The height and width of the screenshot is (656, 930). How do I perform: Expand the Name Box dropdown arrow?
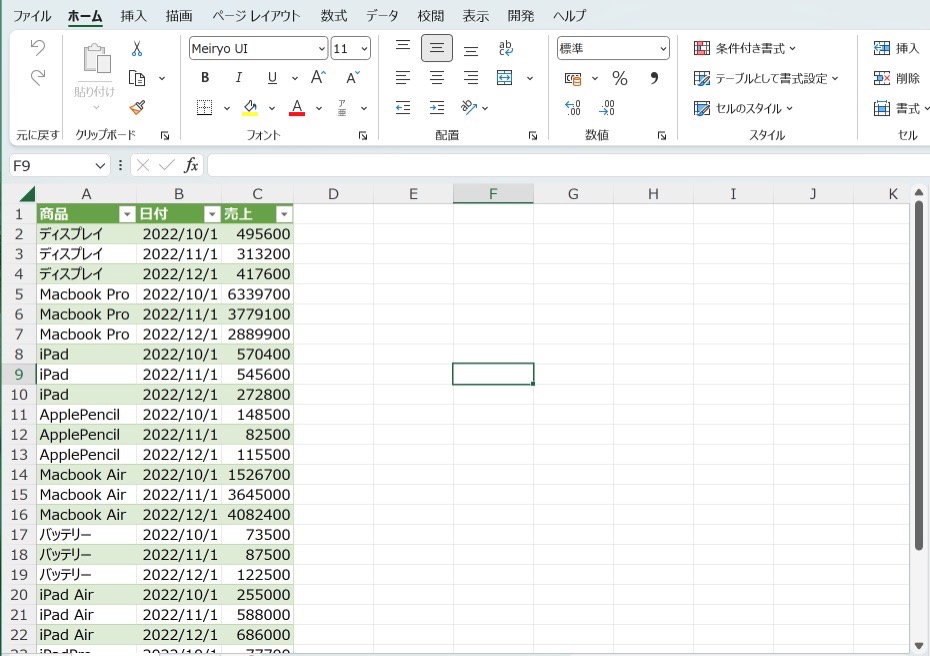(x=100, y=165)
